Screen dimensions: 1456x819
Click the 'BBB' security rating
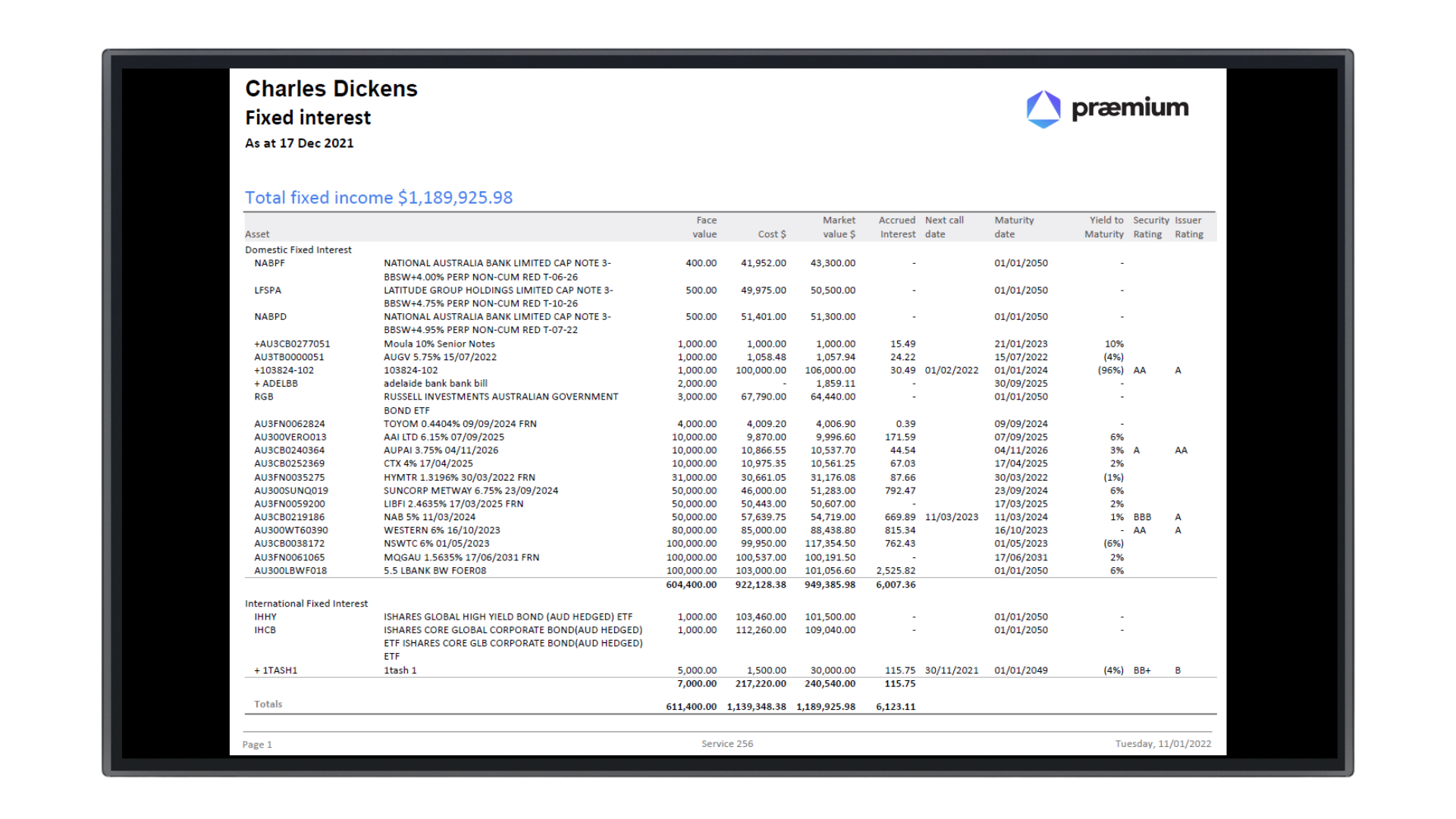click(1142, 517)
